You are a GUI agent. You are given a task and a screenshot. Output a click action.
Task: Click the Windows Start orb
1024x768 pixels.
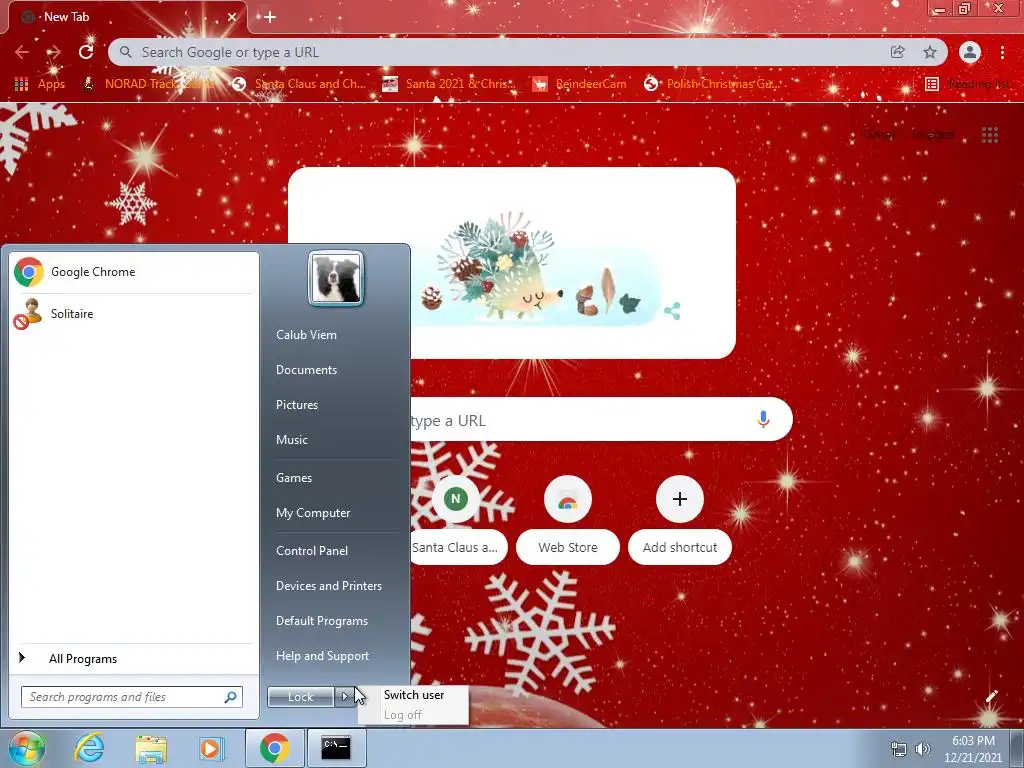click(x=26, y=748)
